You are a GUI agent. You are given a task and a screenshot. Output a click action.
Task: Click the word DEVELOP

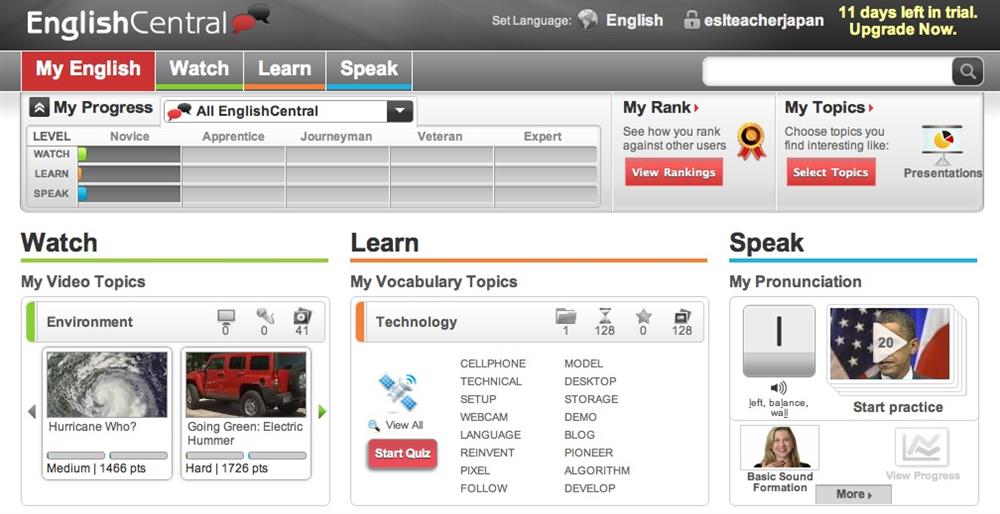click(x=590, y=488)
